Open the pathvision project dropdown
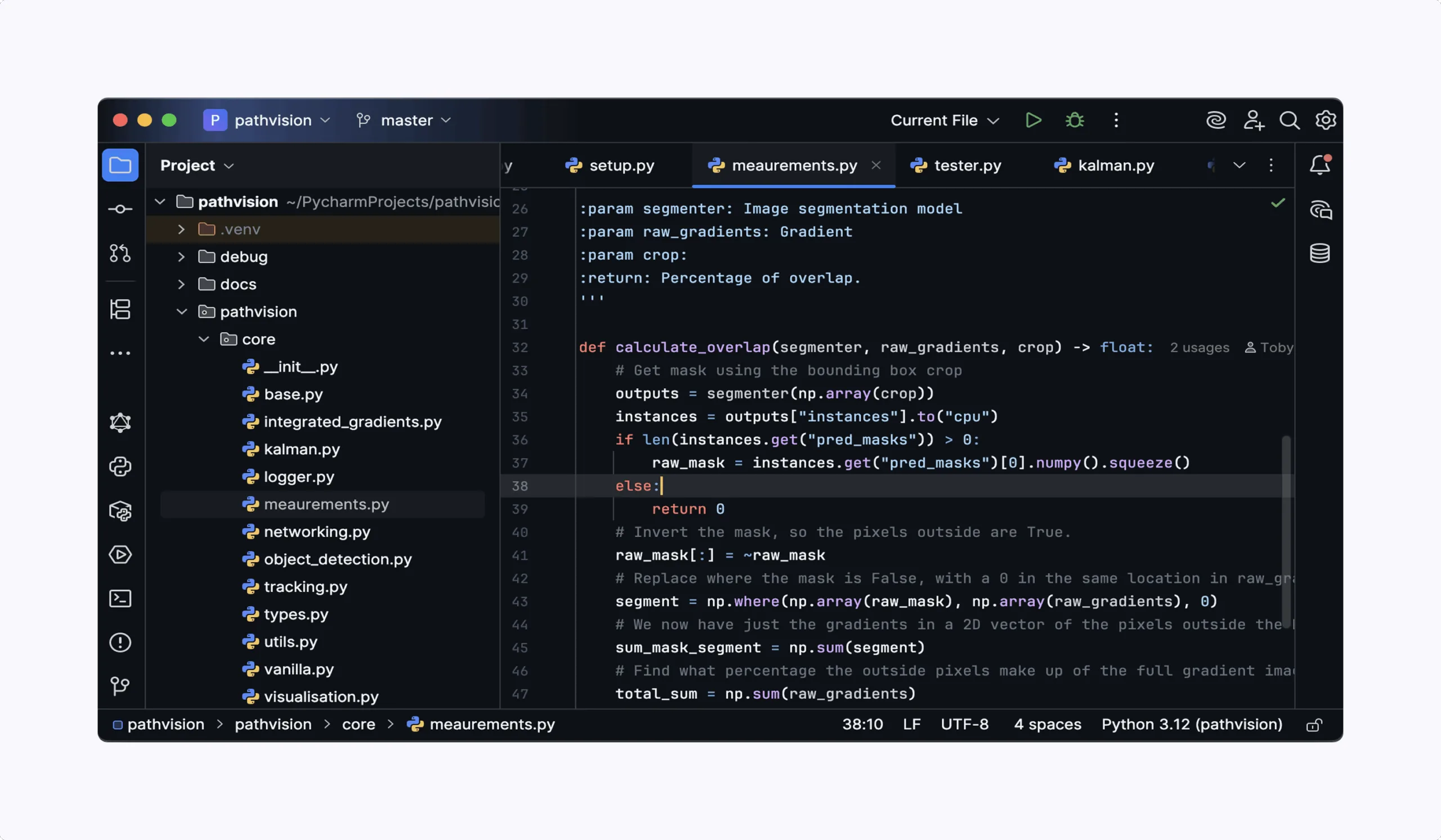Viewport: 1441px width, 840px height. [267, 120]
